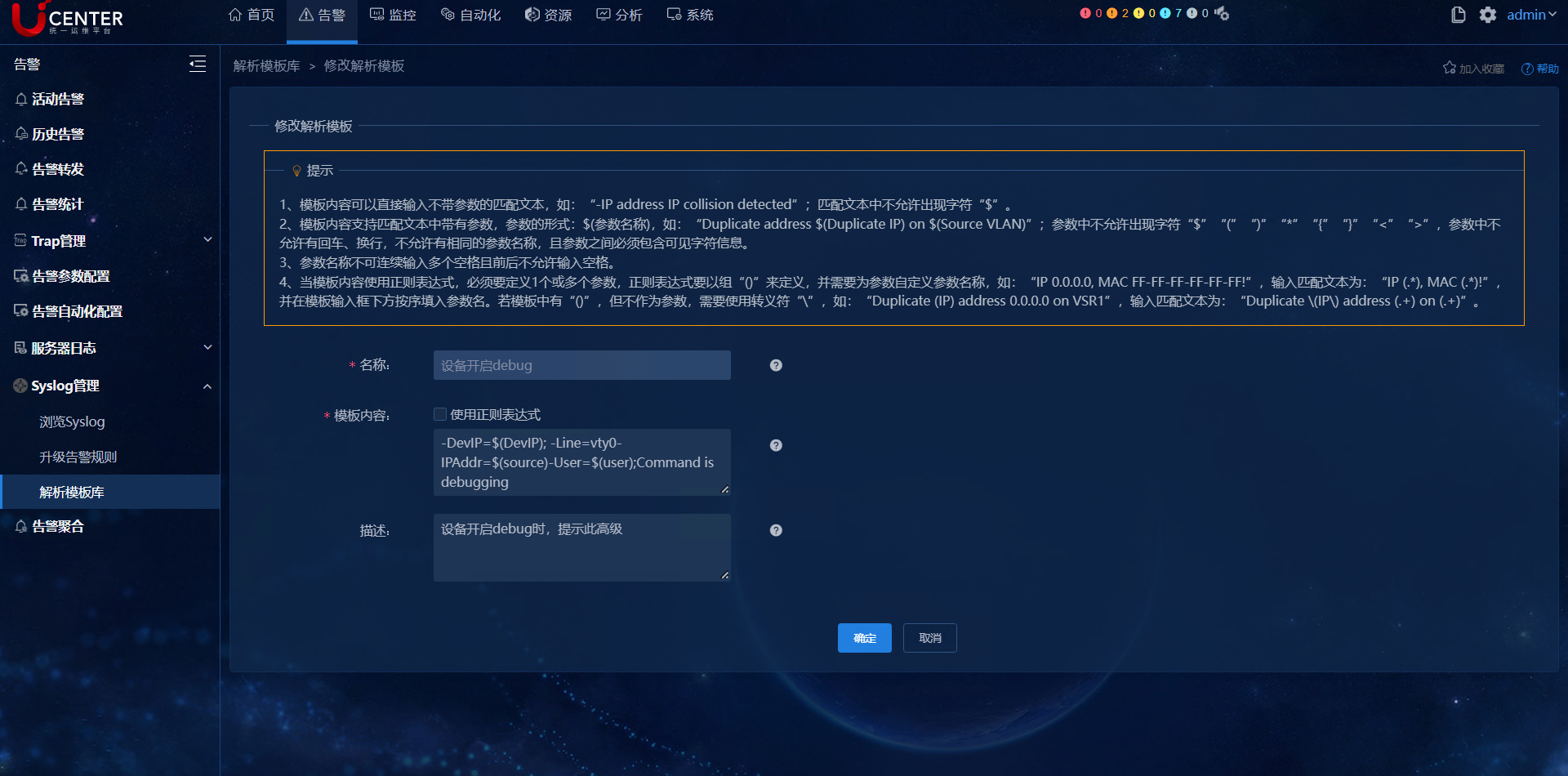Open the major (orange) alarm count indicator
Screen dimensions: 1568x776
[x=1117, y=13]
